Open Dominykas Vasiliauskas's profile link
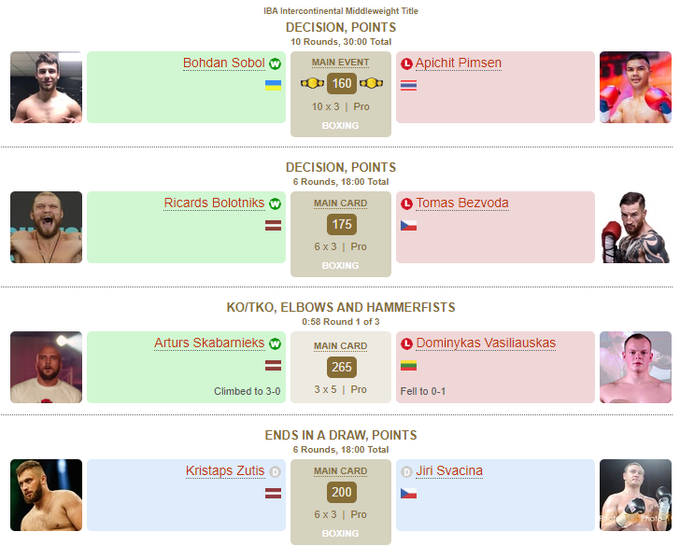Image resolution: width=680 pixels, height=546 pixels. pos(486,343)
